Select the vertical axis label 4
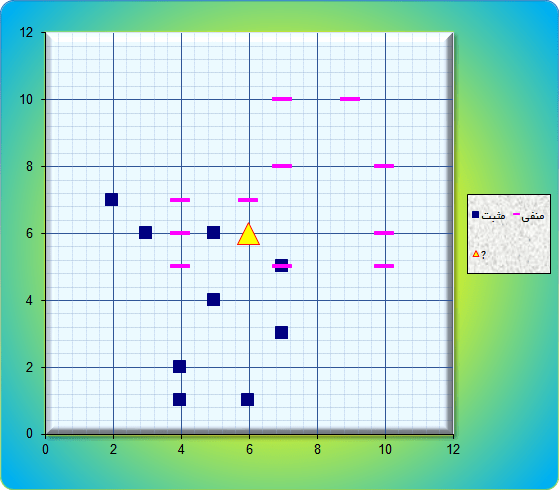The height and width of the screenshot is (490, 559). pos(29,300)
